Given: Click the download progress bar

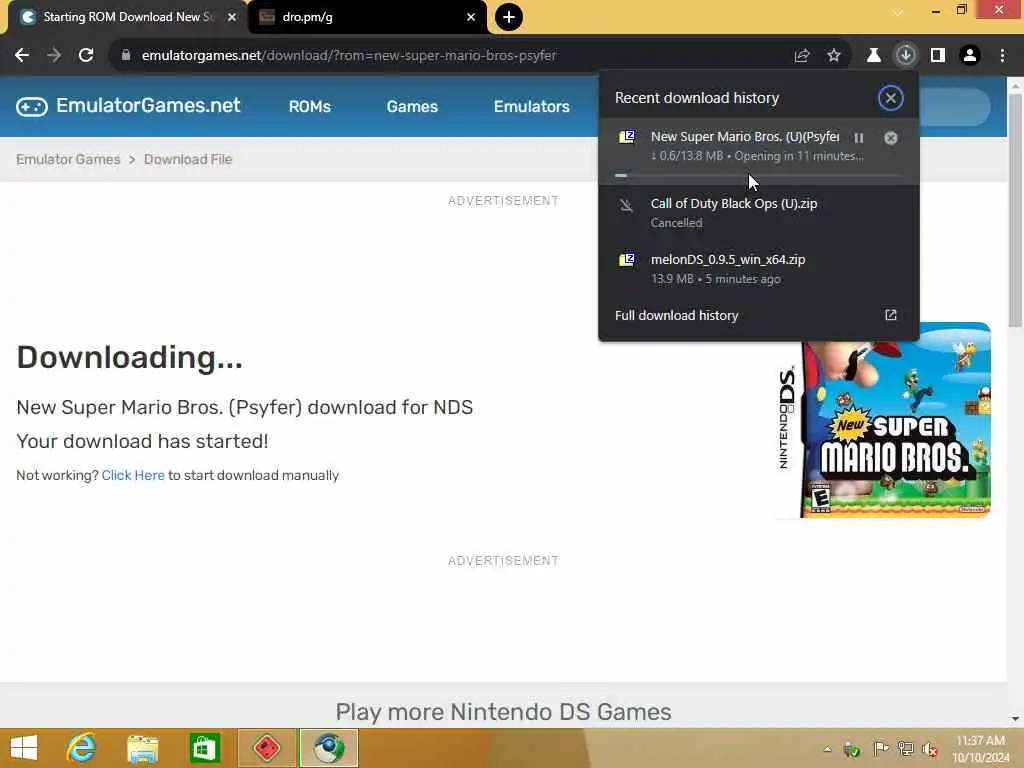Looking at the screenshot, I should click(758, 175).
